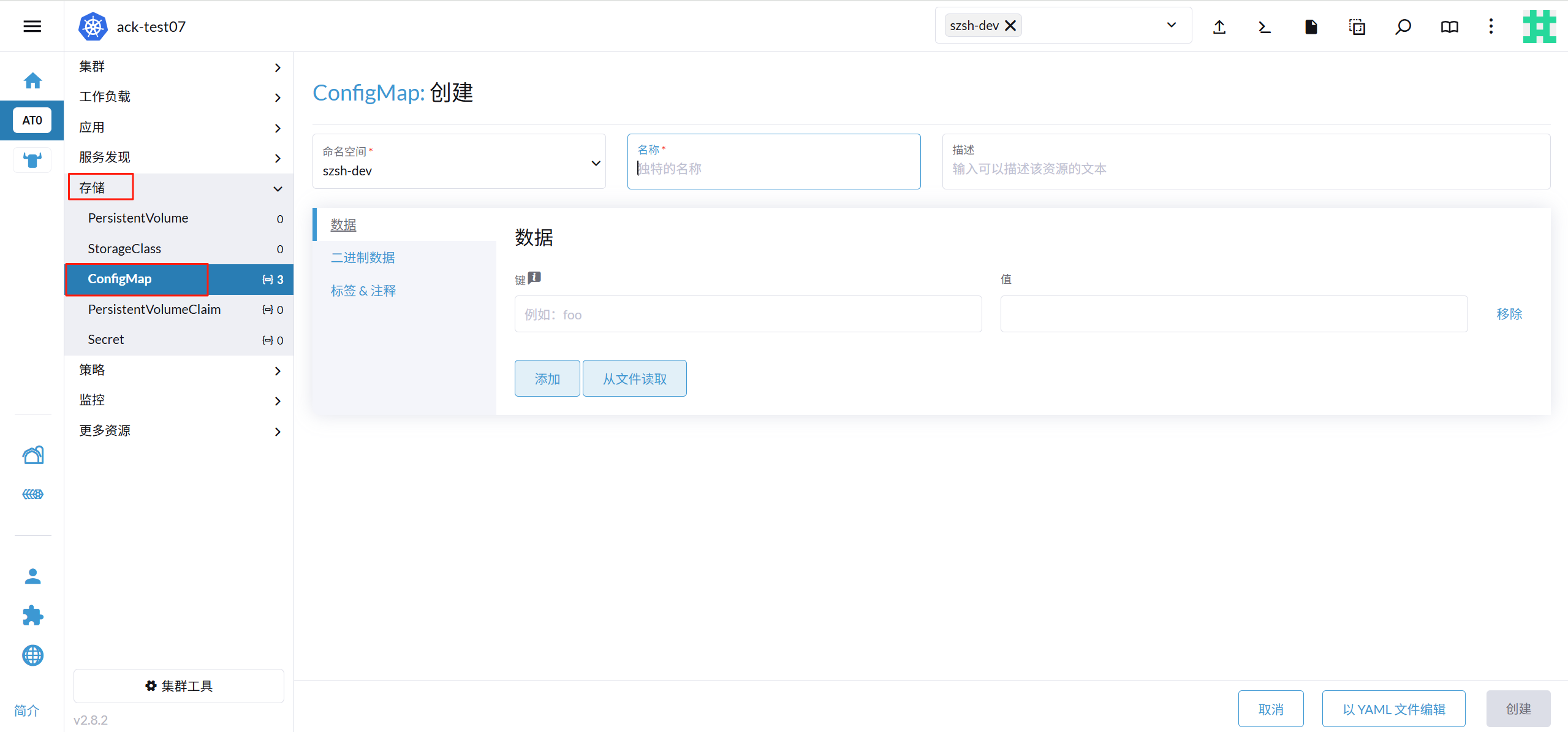
Task: Click the home icon in sidebar
Action: tap(32, 80)
